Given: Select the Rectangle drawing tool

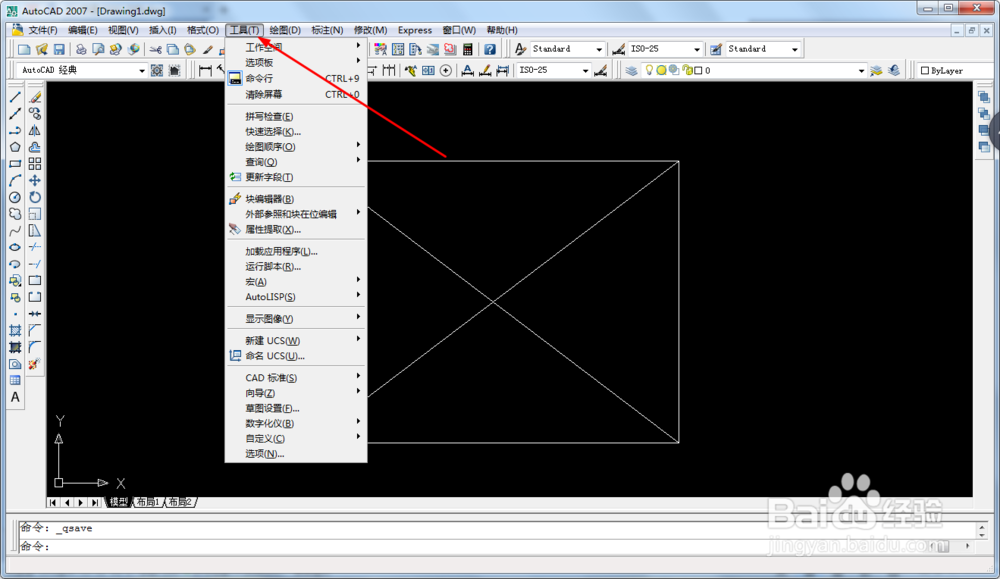Looking at the screenshot, I should 15,164.
